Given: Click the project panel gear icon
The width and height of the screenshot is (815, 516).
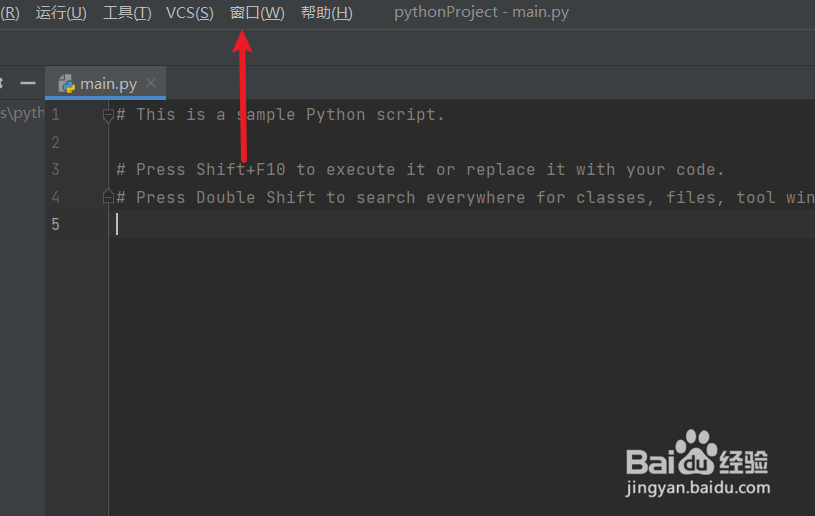Looking at the screenshot, I should pyautogui.click(x=3, y=83).
